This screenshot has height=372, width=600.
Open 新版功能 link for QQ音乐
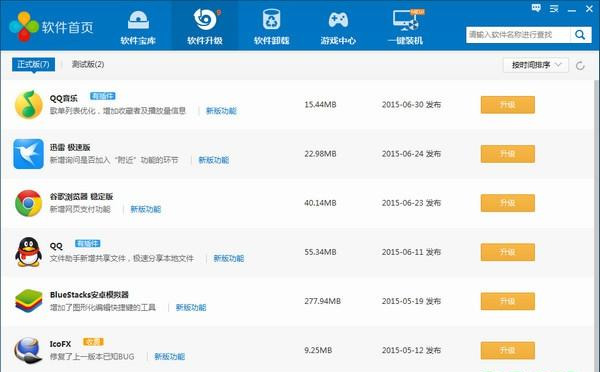pos(221,111)
